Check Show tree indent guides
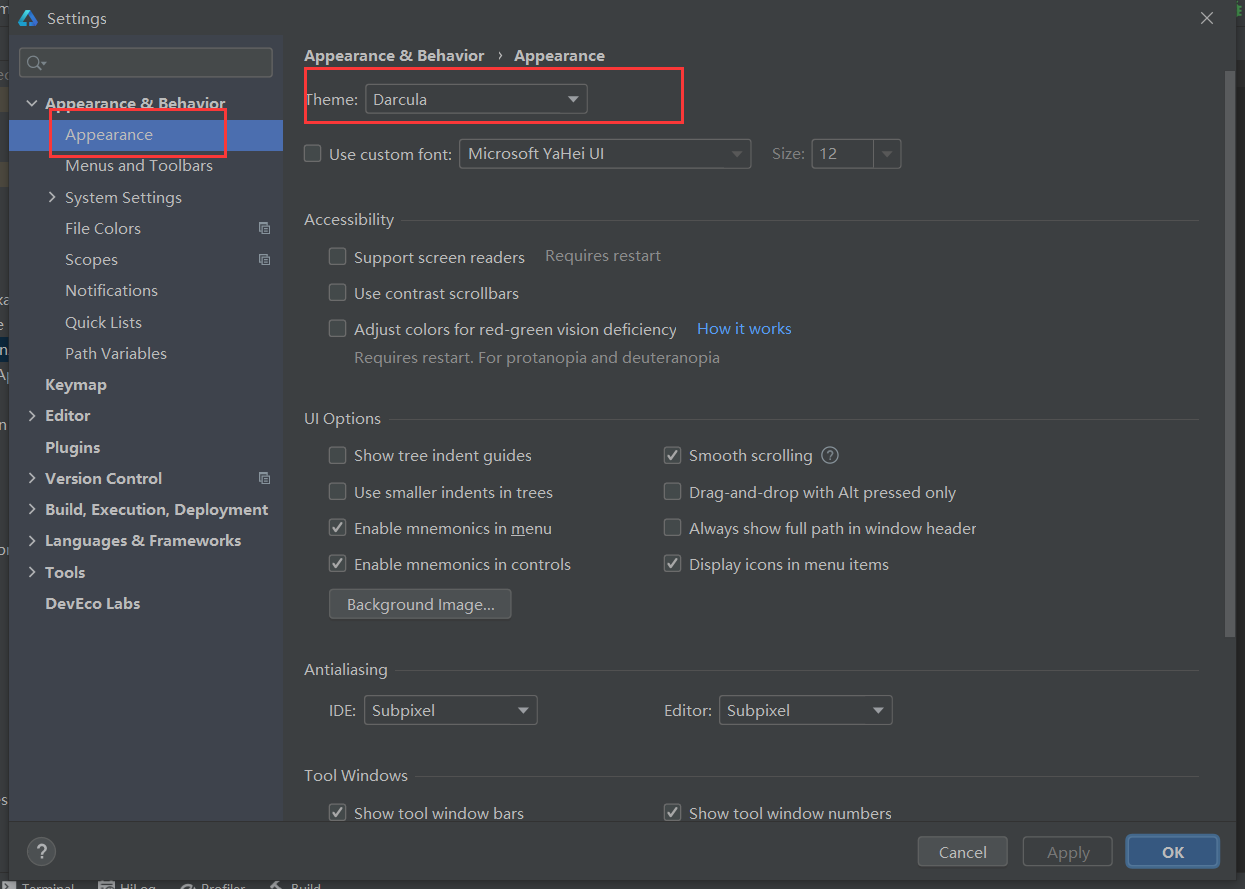The image size is (1245, 889). tap(338, 455)
